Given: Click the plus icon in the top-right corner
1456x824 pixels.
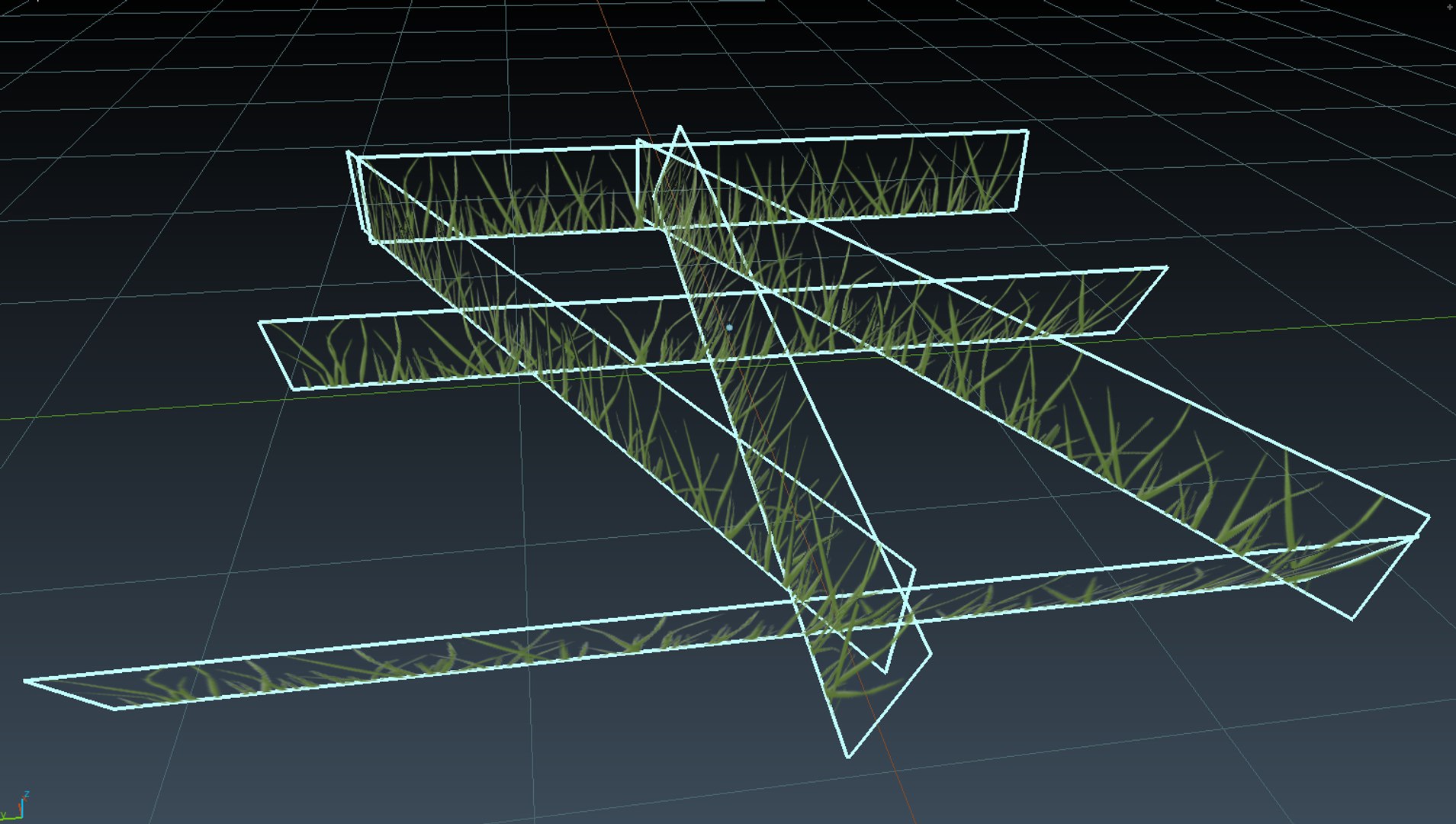Looking at the screenshot, I should coord(1450,6).
